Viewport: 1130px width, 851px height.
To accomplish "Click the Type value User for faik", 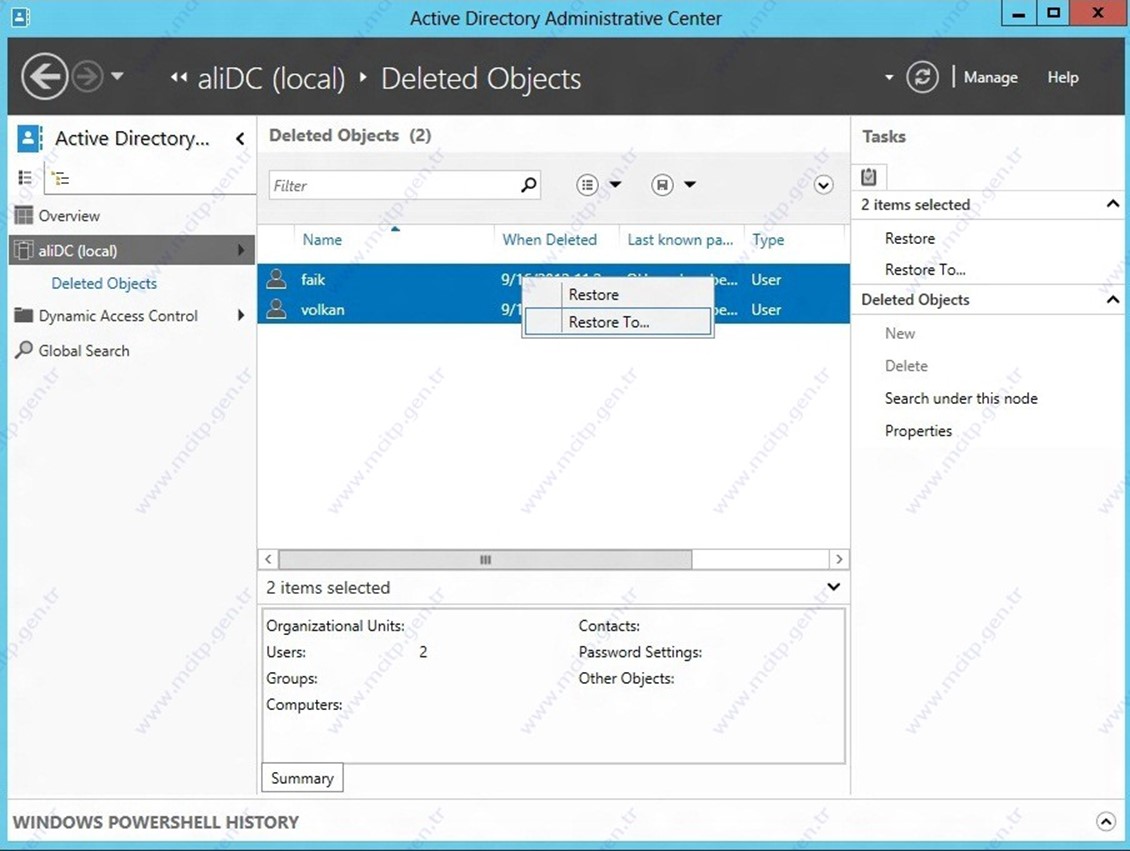I will [x=766, y=280].
